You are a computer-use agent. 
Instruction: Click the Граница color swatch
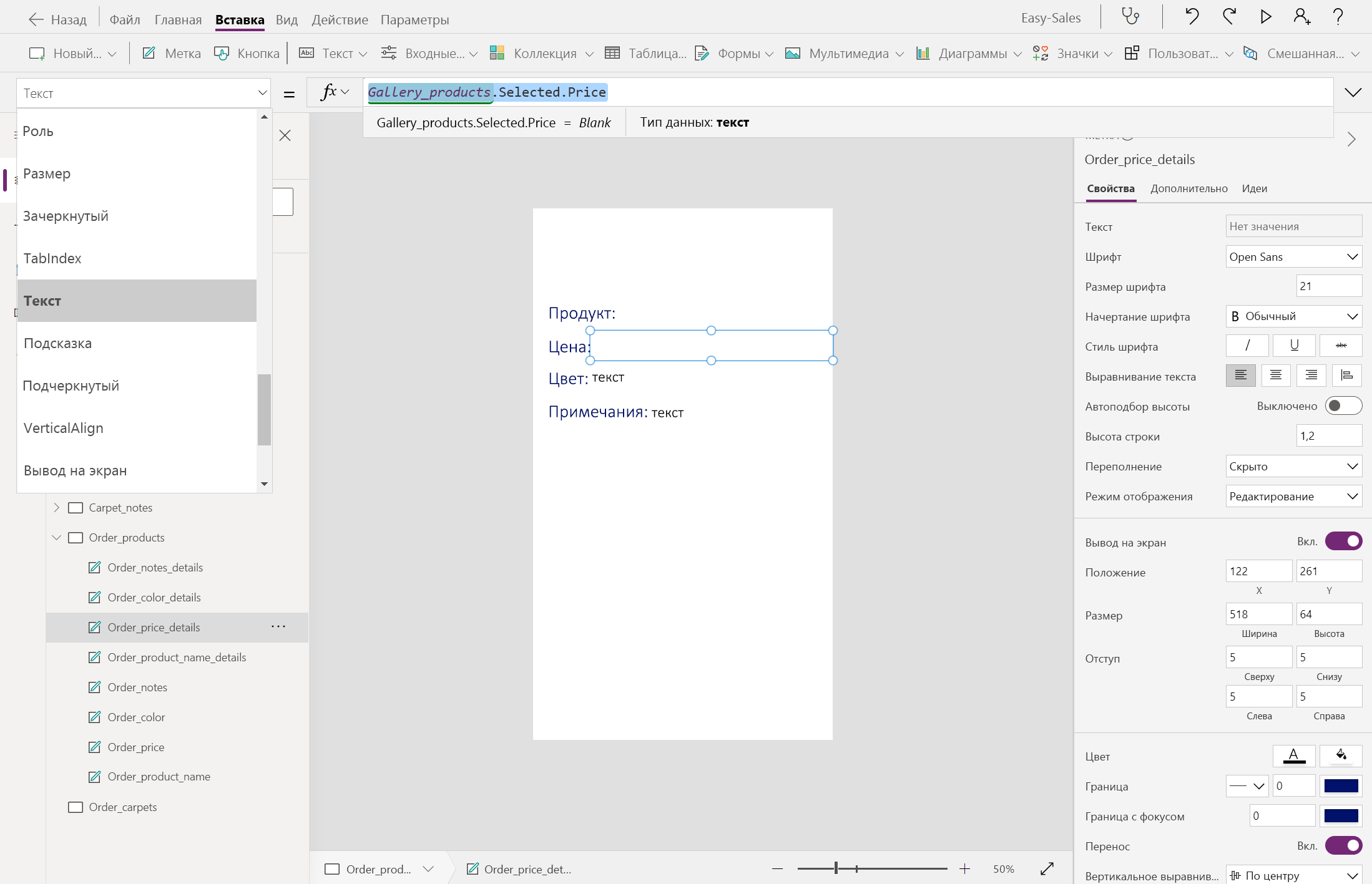[x=1341, y=786]
